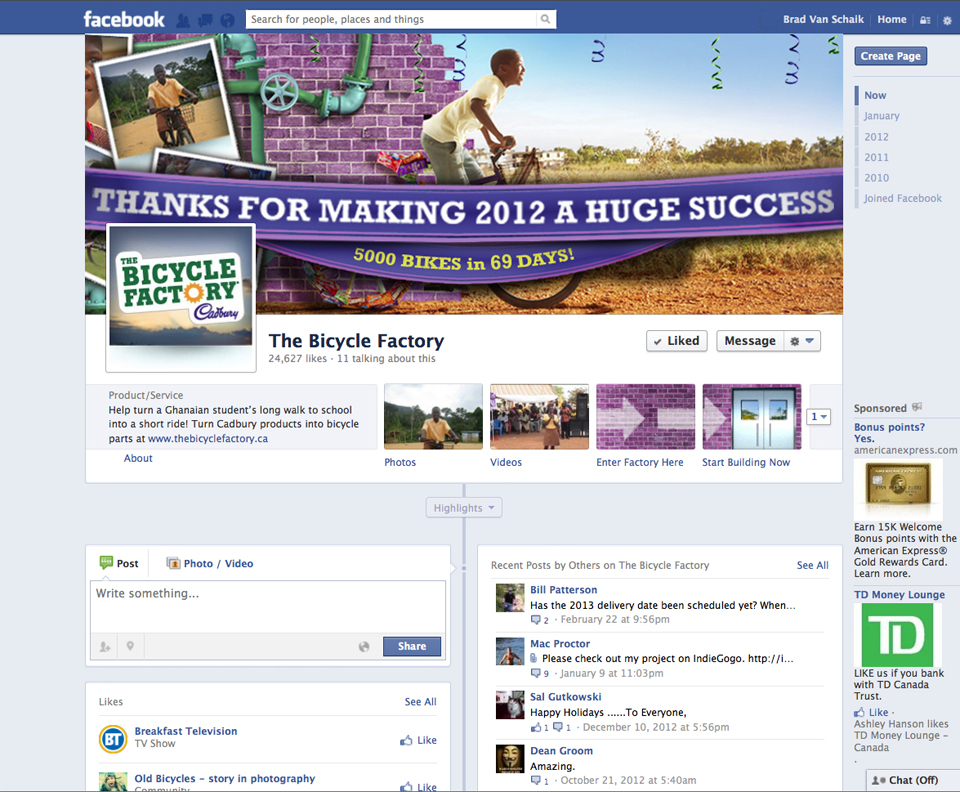Jump to 2011 in the timeline

[876, 157]
